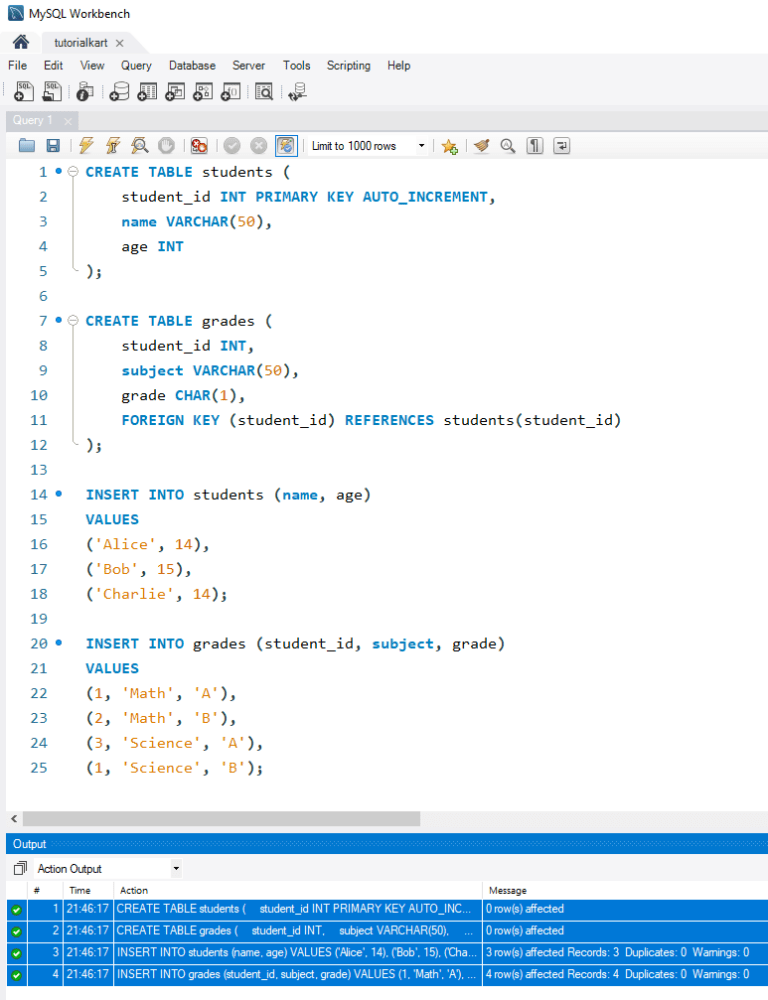Click the statement marker dot on line 14
The height and width of the screenshot is (1000, 768).
coord(59,494)
